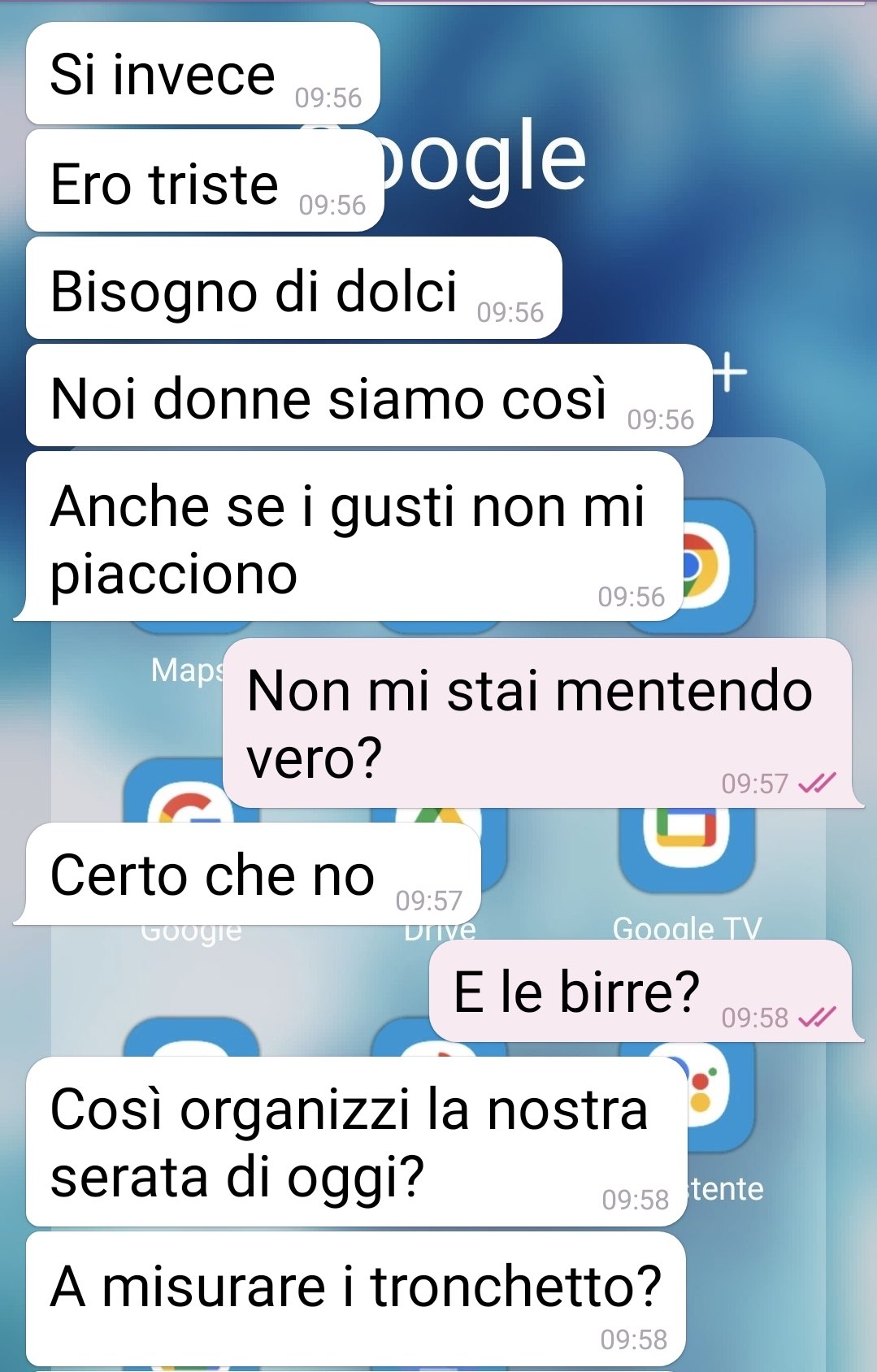Tap 'Così organizzi la nostra serata' message
877x1372 pixels.
coord(356,1141)
